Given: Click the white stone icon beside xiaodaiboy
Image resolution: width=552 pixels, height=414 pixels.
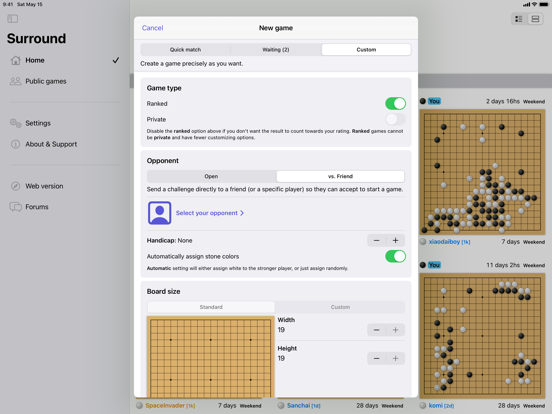Looking at the screenshot, I should pyautogui.click(x=423, y=242).
